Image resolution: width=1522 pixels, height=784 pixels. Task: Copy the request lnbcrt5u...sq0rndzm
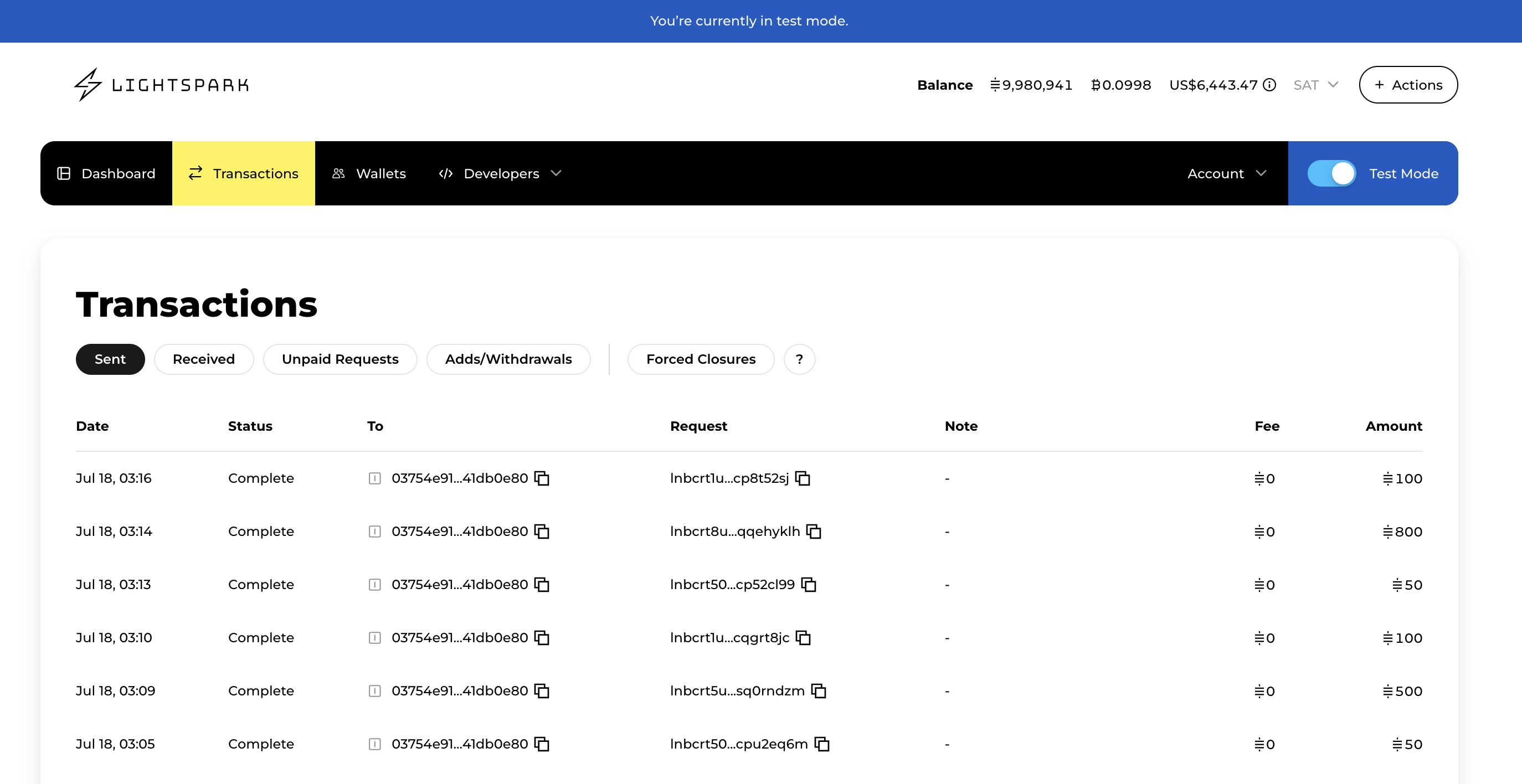(x=818, y=690)
